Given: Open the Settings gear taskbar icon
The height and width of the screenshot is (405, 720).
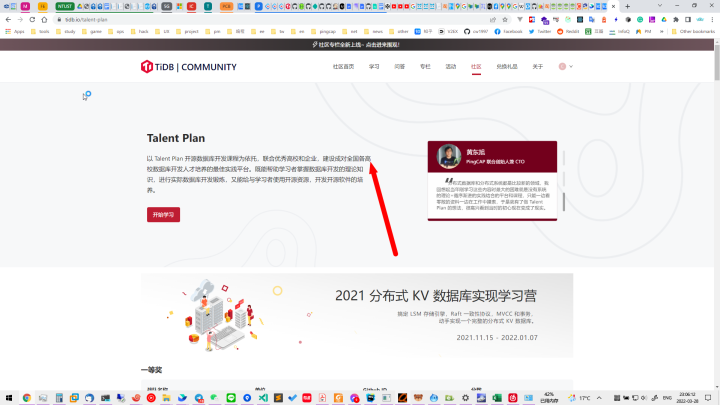Looking at the screenshot, I should [465, 398].
